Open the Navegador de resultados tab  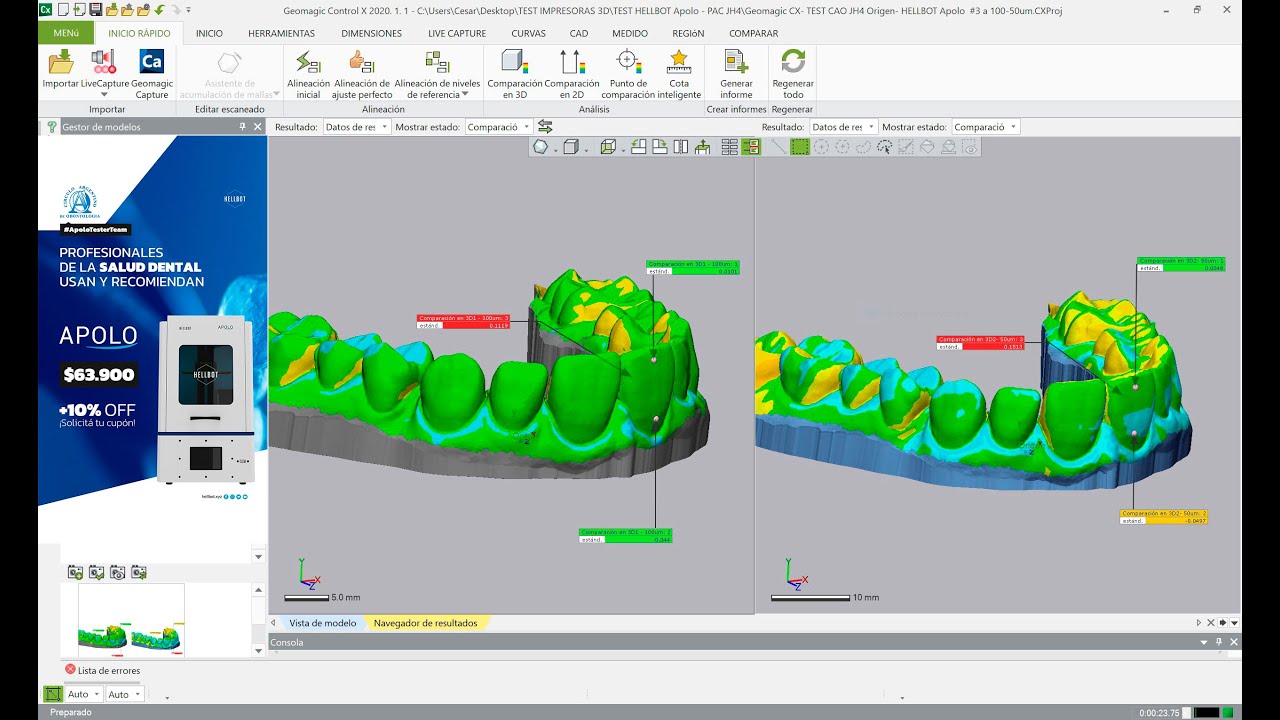pos(426,623)
